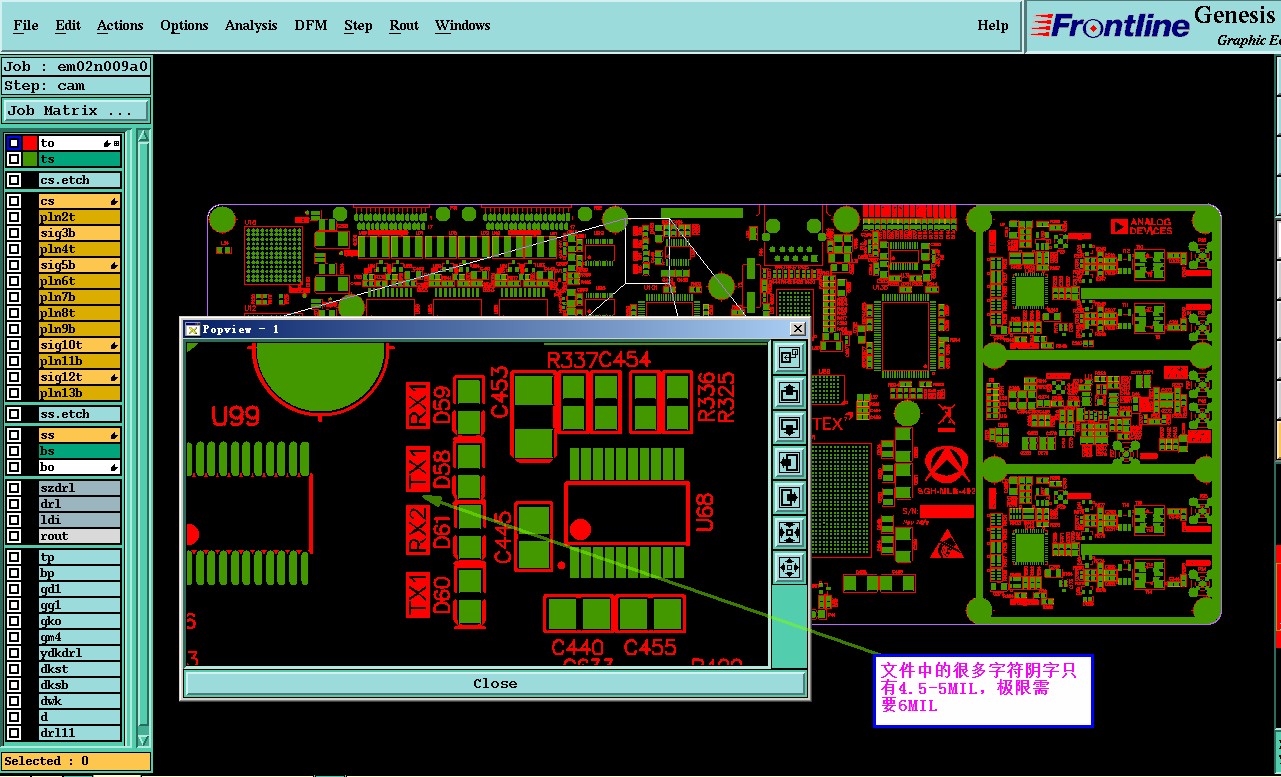The height and width of the screenshot is (777, 1281).
Task: Open the Edit menu
Action: [68, 25]
